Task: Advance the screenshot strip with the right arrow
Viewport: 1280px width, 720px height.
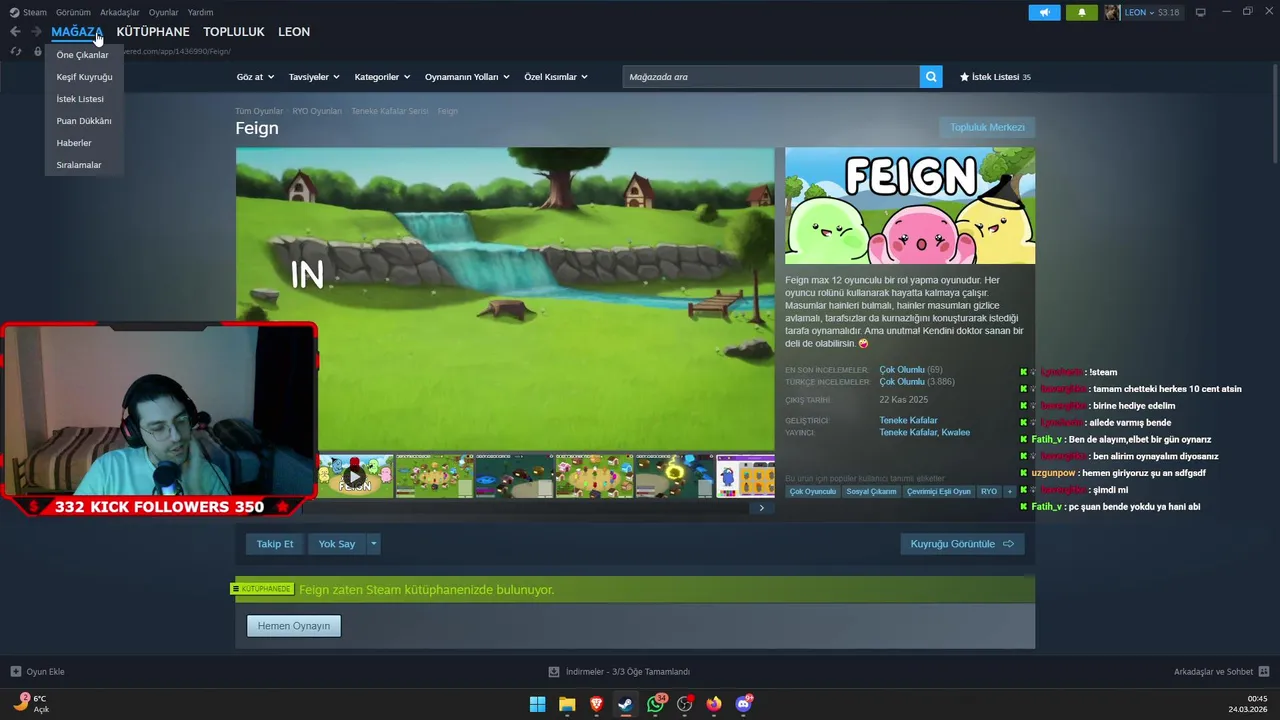Action: [761, 508]
